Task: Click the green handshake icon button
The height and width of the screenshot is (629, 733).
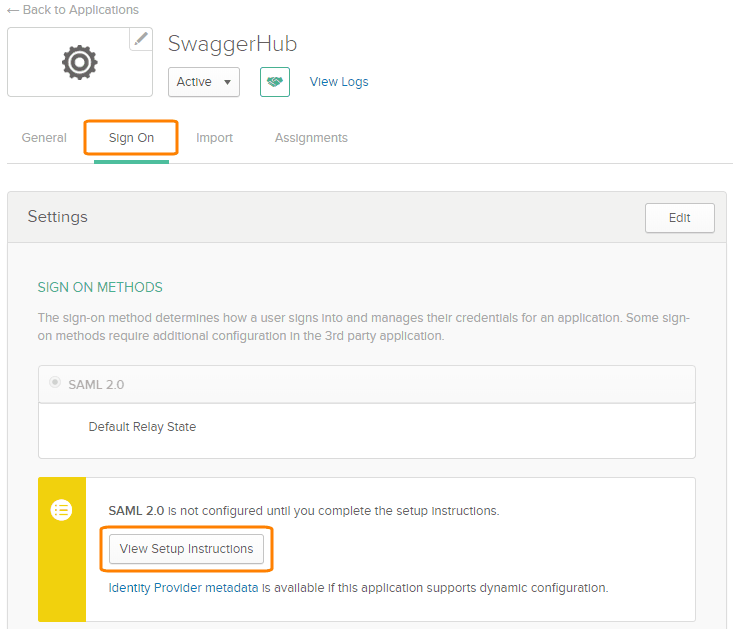Action: (275, 82)
